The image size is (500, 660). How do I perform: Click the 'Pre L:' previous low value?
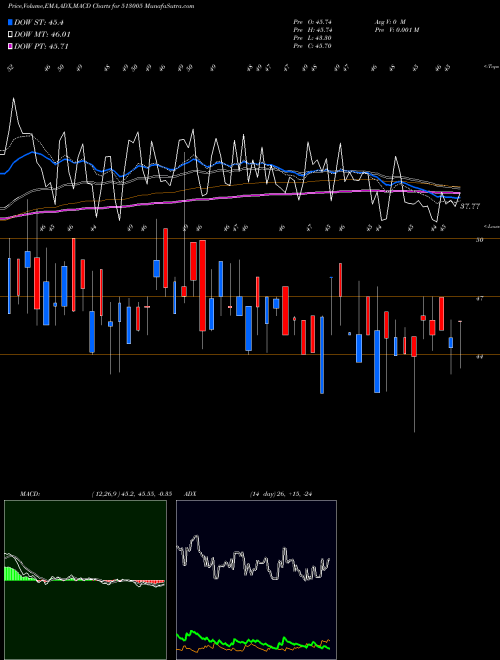point(313,38)
